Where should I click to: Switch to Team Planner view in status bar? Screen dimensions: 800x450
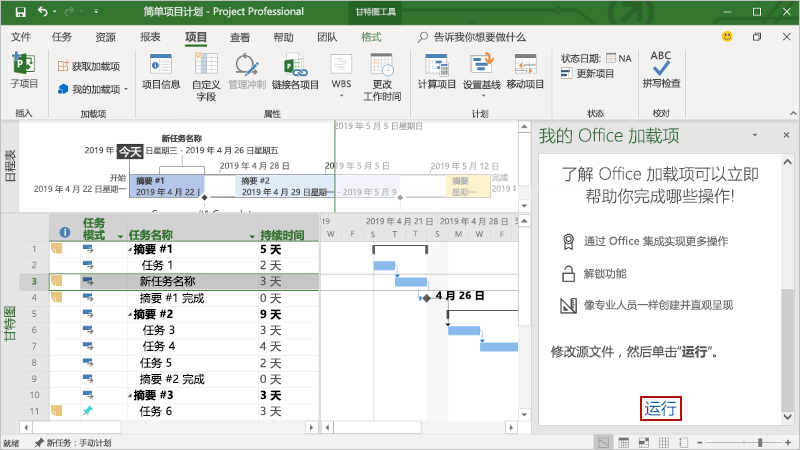click(643, 442)
